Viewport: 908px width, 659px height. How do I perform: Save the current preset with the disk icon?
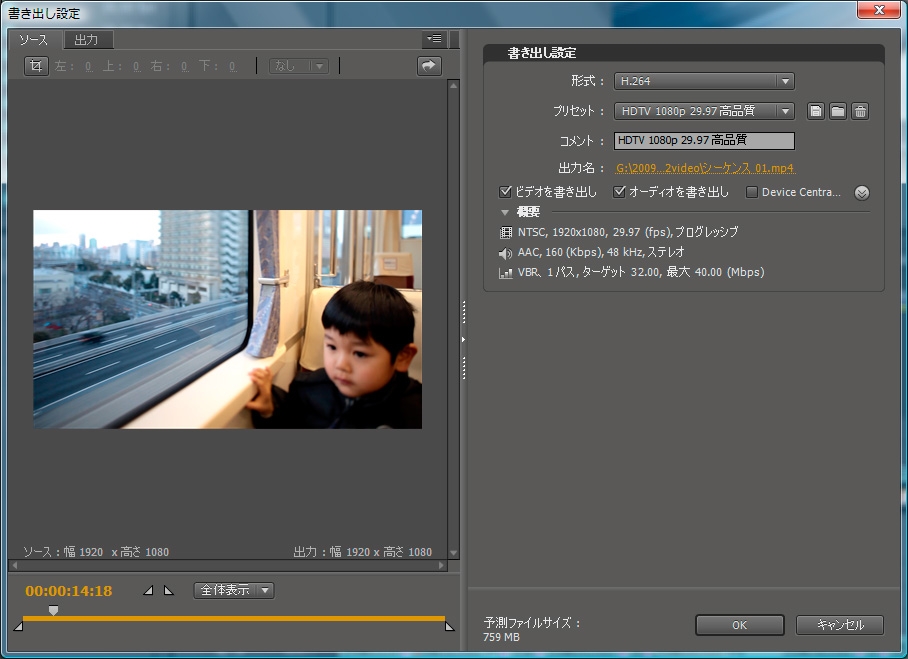(x=816, y=111)
